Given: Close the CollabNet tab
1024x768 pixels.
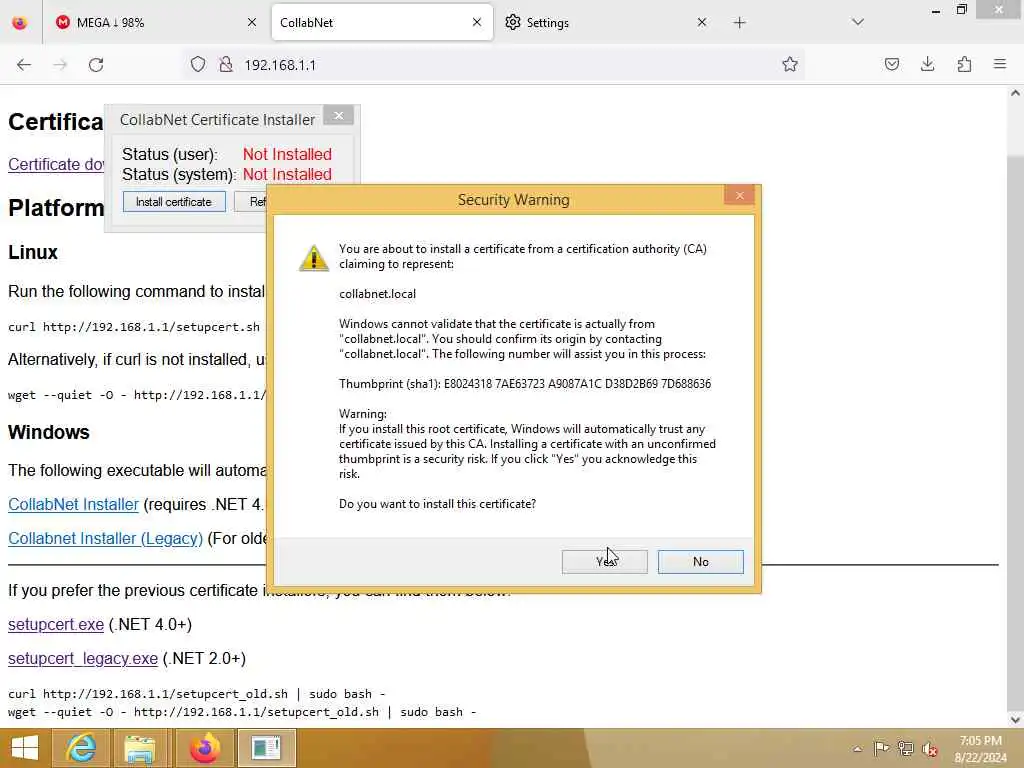Looking at the screenshot, I should tap(477, 23).
